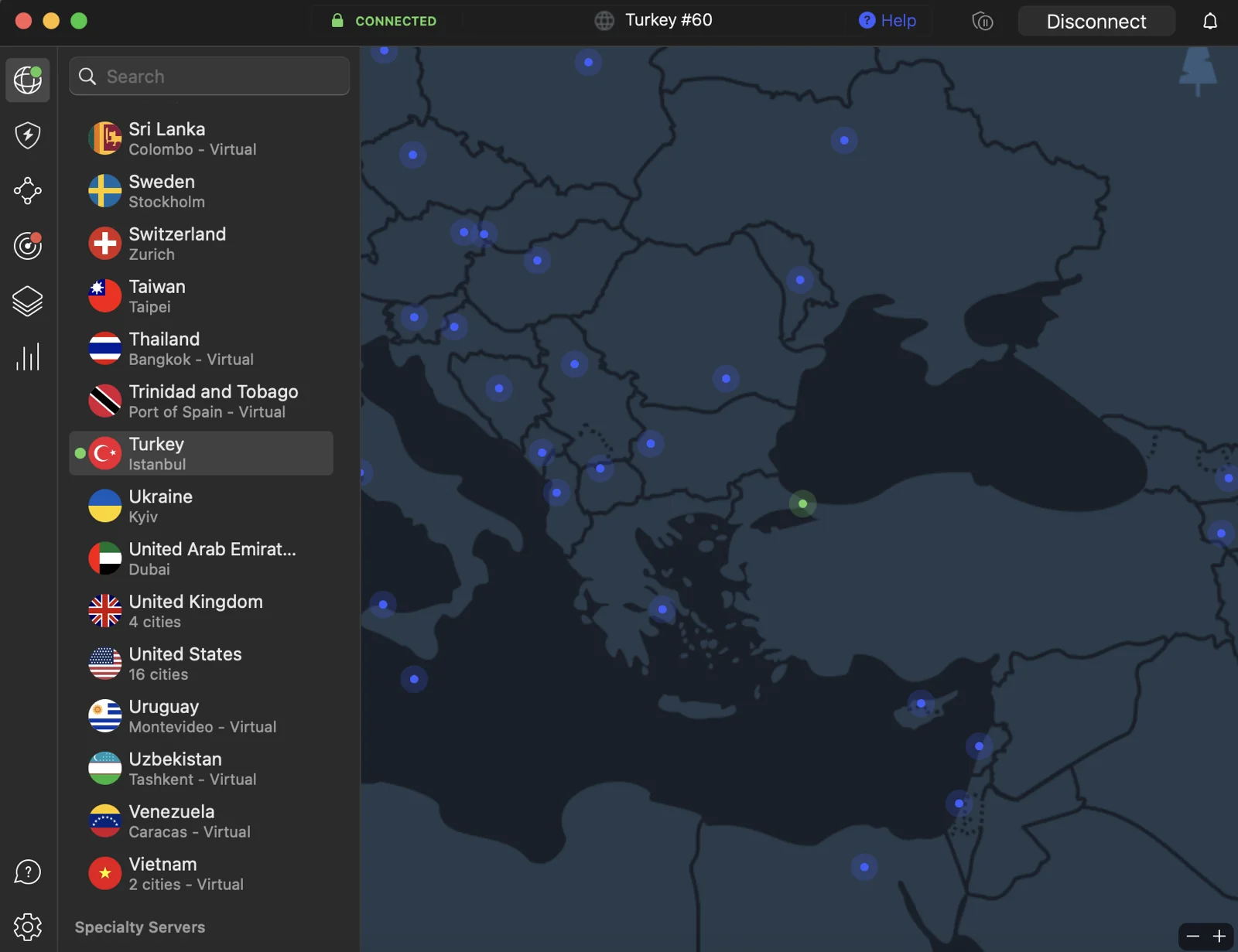
Task: Open the Presets layers panel
Action: tap(27, 302)
